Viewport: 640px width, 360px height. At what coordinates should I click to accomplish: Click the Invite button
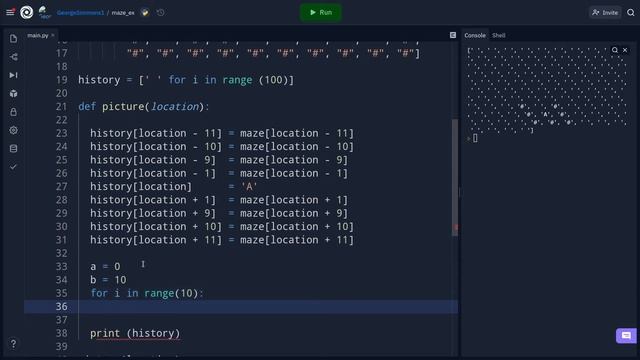click(x=605, y=13)
